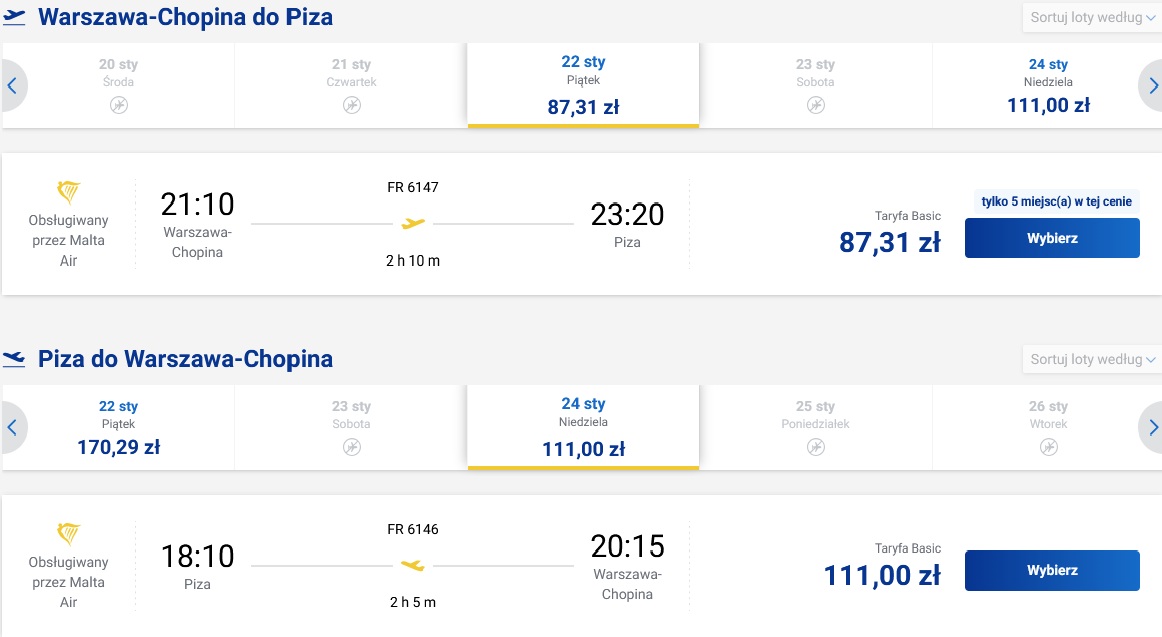Click Wybierz for the 87,31 zł flight
1162x637 pixels.
pos(1052,238)
